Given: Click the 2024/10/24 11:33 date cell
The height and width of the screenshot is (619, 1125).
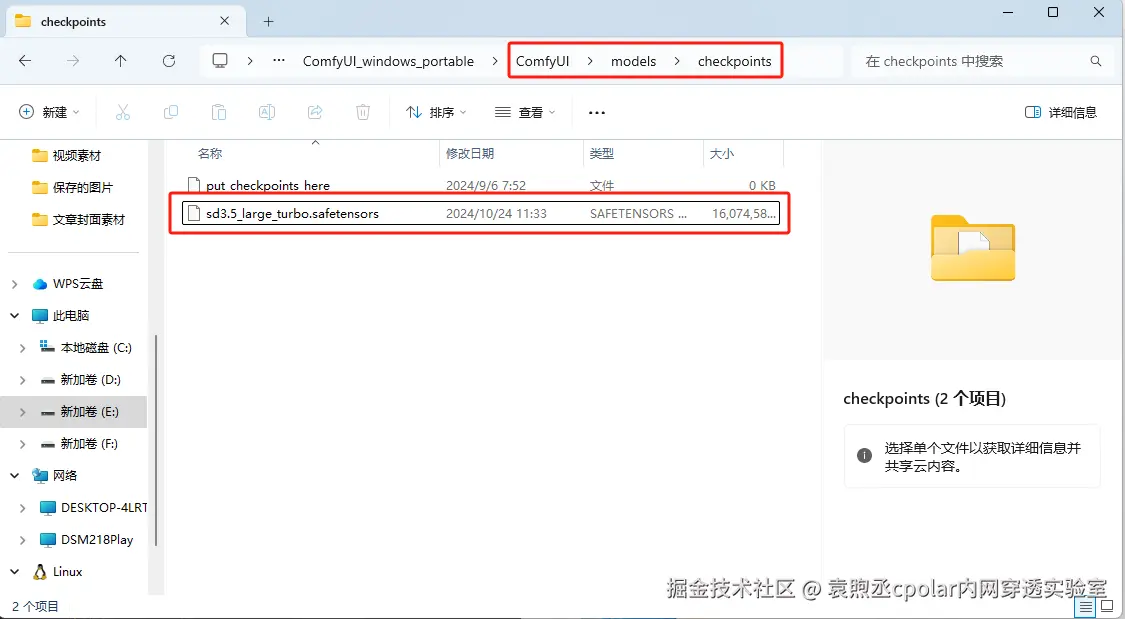Looking at the screenshot, I should [496, 213].
